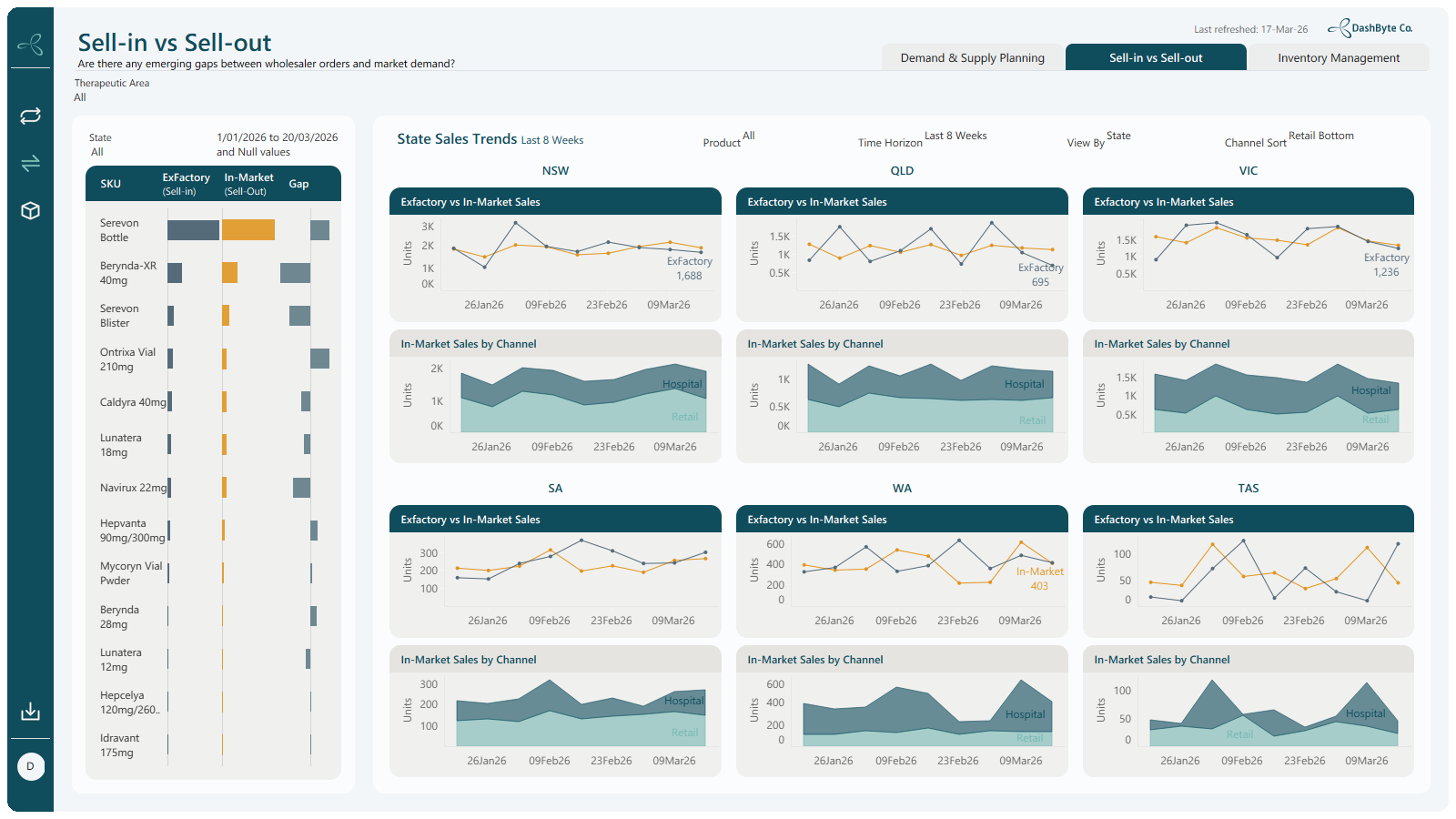
Task: Open the Inventory Management tab
Action: point(1339,57)
